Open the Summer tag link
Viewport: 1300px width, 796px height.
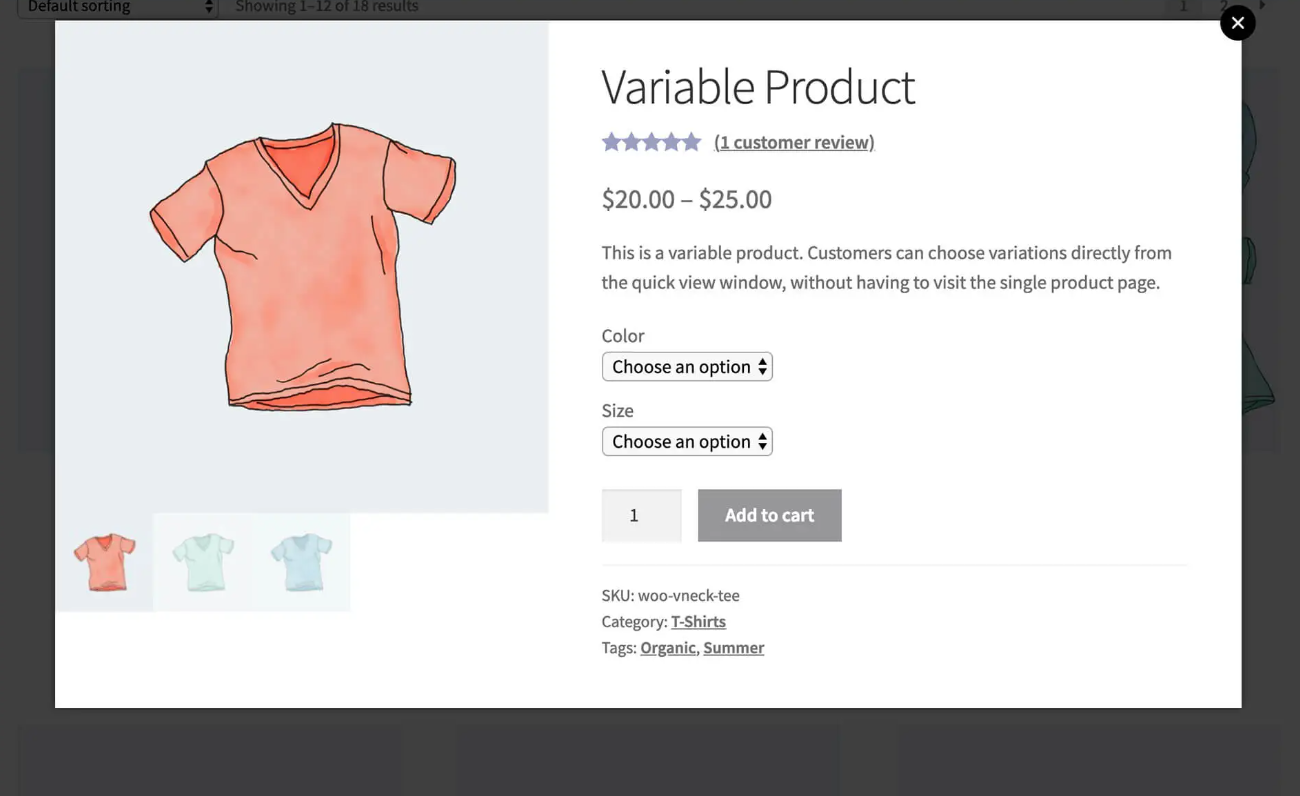tap(733, 647)
